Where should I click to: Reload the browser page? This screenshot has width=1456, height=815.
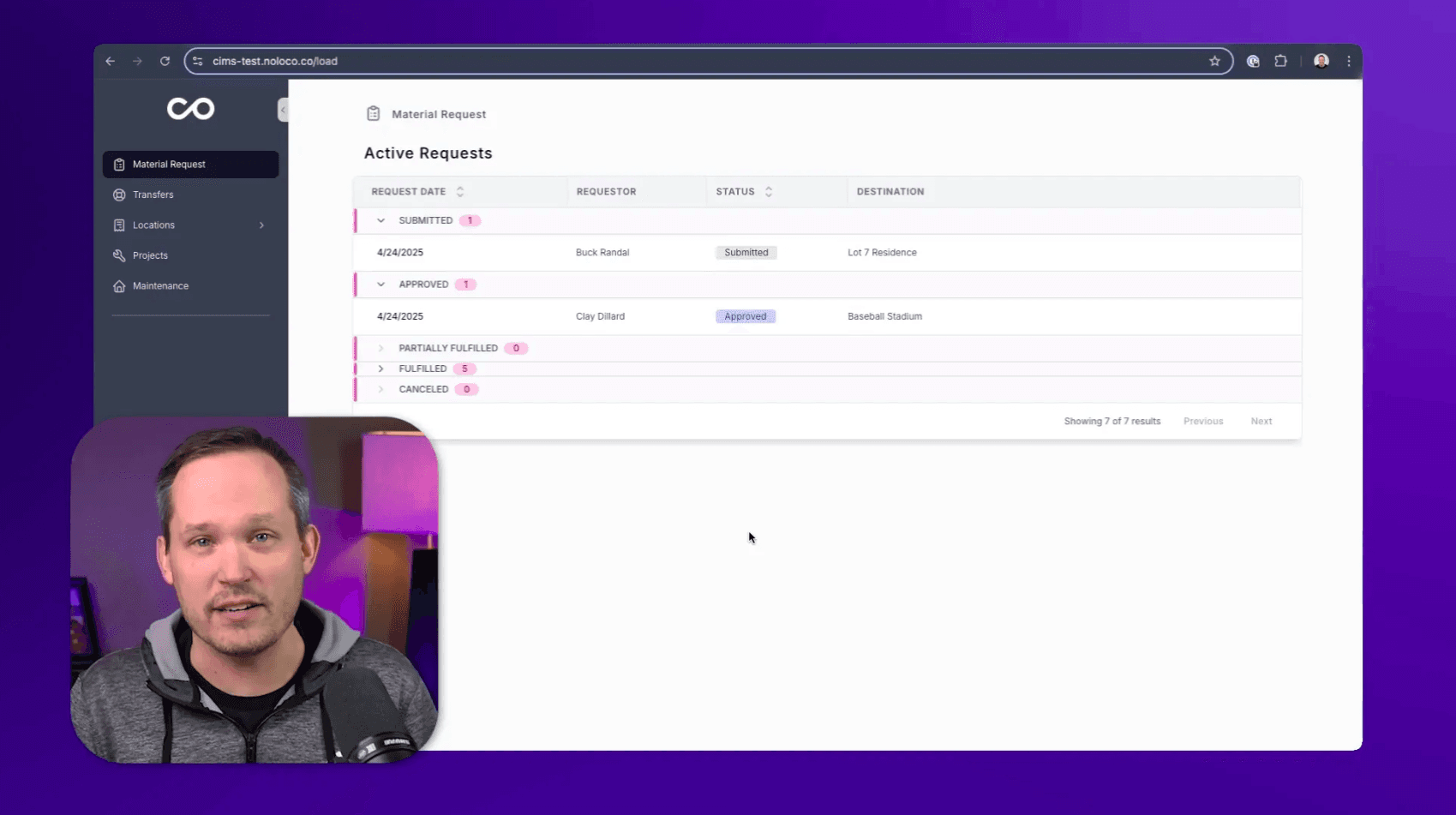(x=165, y=61)
